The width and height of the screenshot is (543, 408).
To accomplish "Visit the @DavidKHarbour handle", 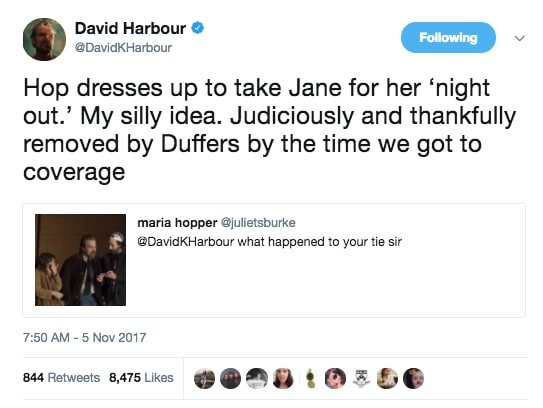I will click(123, 48).
